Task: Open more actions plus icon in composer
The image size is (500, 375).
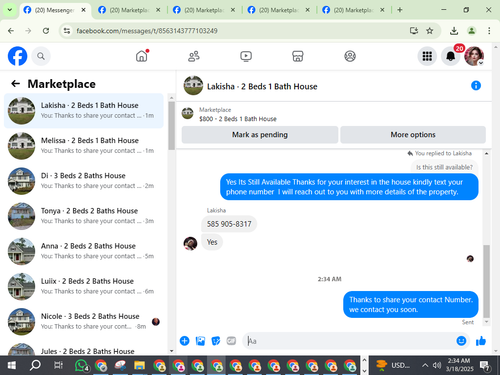Action: coord(184,341)
